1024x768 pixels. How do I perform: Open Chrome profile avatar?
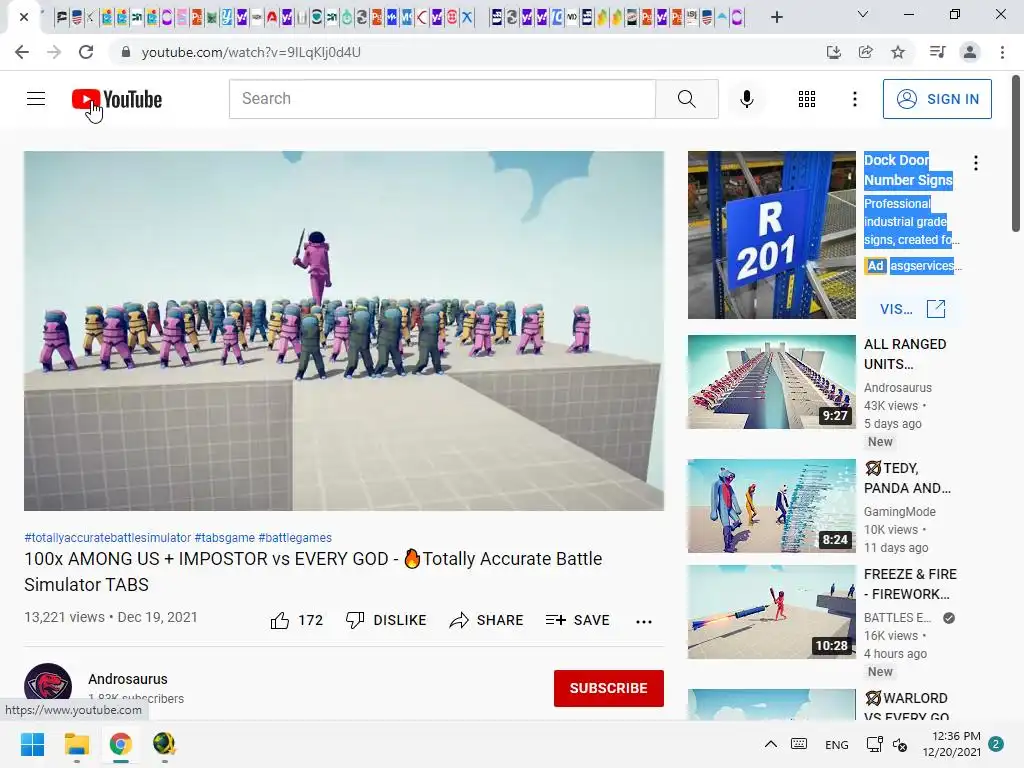pyautogui.click(x=970, y=52)
